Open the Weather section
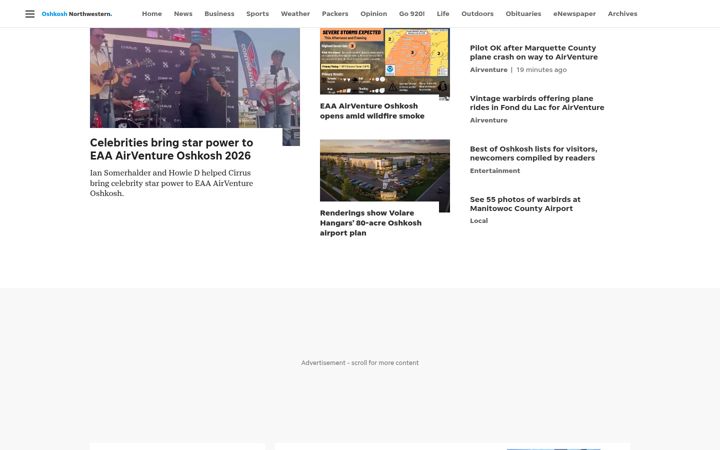720x450 pixels. (x=295, y=14)
